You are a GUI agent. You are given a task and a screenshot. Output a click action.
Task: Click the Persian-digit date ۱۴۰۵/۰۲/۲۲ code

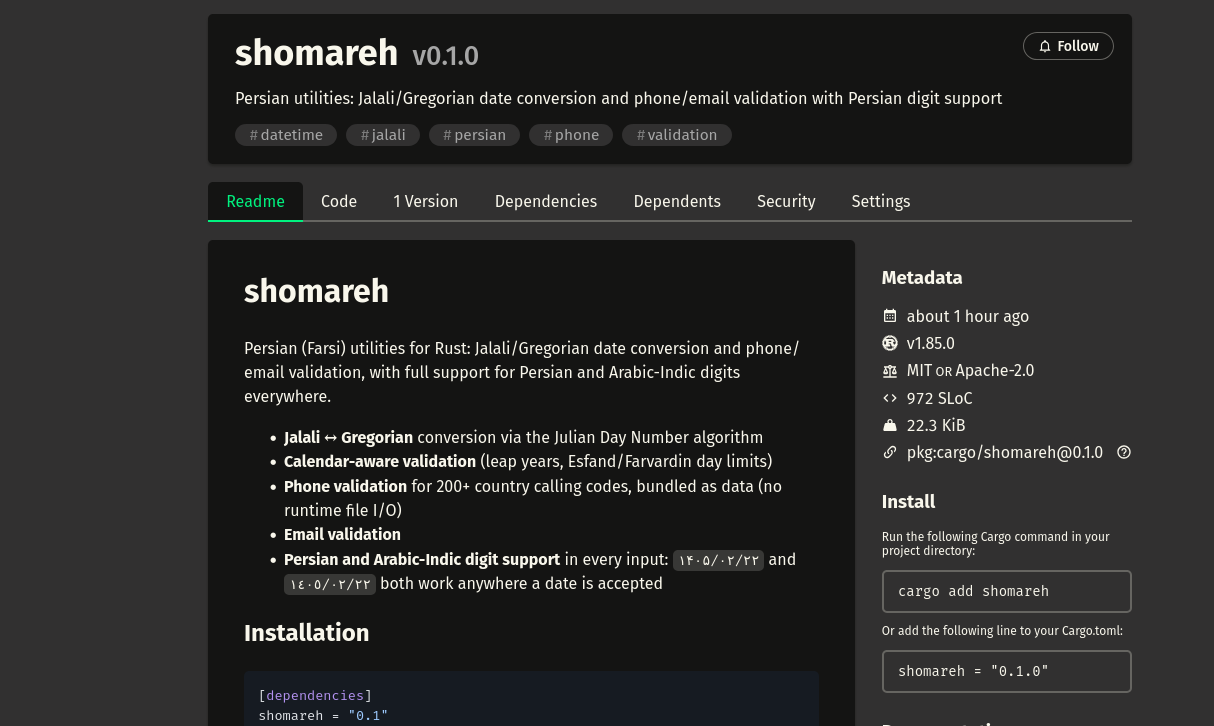pos(718,560)
